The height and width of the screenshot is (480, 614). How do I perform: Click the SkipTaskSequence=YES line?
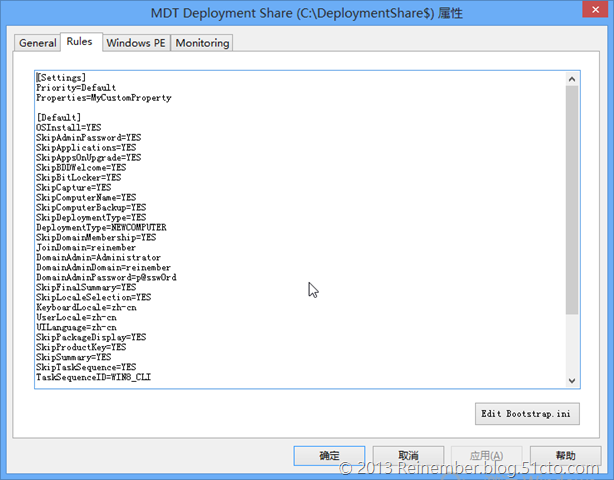coord(86,367)
